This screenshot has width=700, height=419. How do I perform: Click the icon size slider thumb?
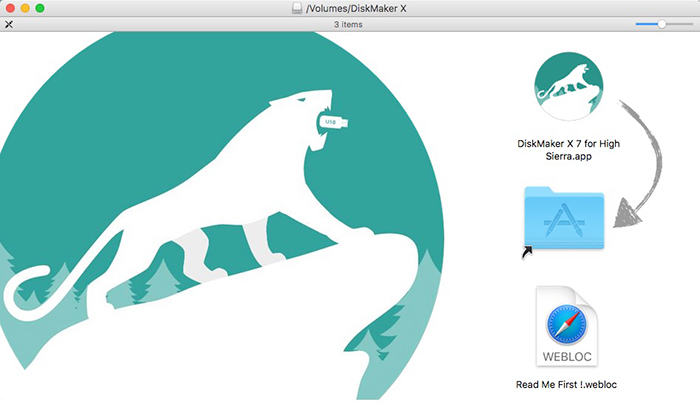coord(661,23)
